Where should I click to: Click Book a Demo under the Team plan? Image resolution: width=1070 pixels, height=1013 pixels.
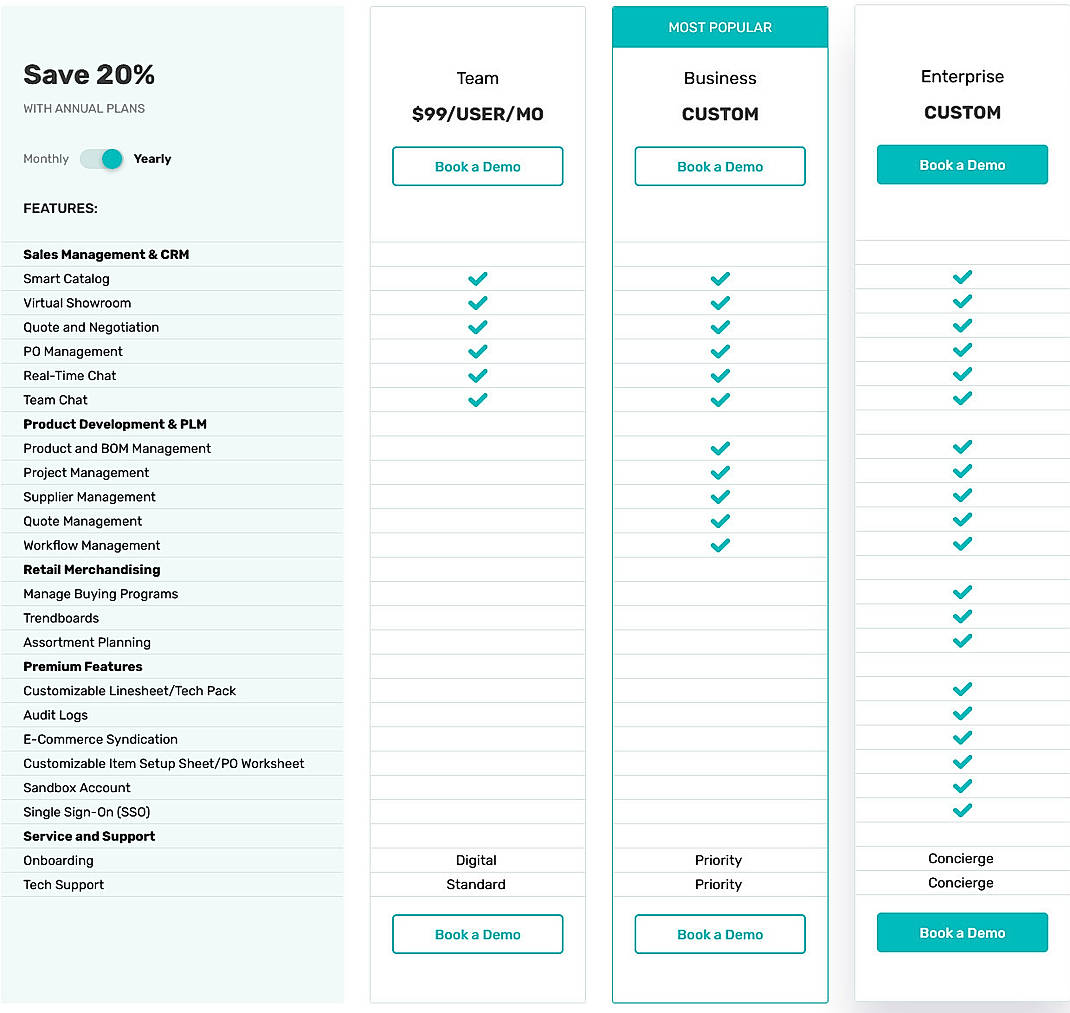(x=477, y=166)
